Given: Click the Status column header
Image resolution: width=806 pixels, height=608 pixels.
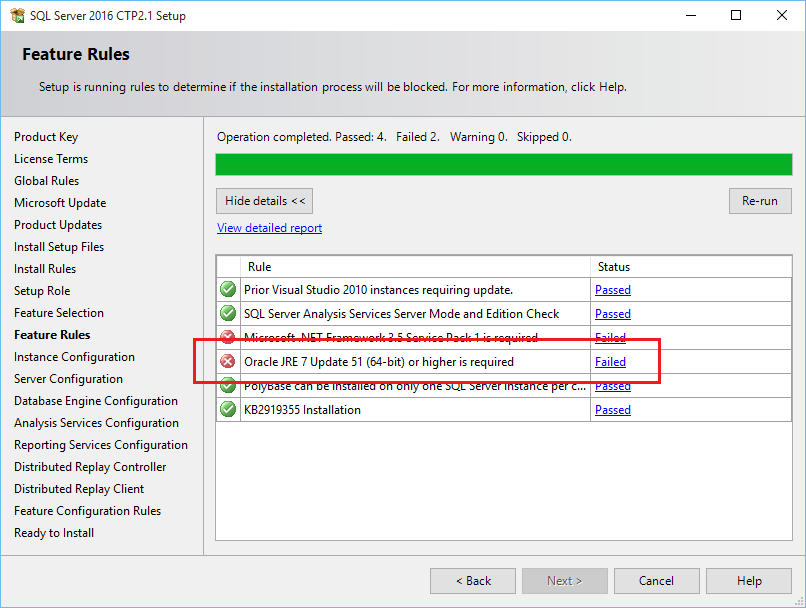Looking at the screenshot, I should coord(691,267).
